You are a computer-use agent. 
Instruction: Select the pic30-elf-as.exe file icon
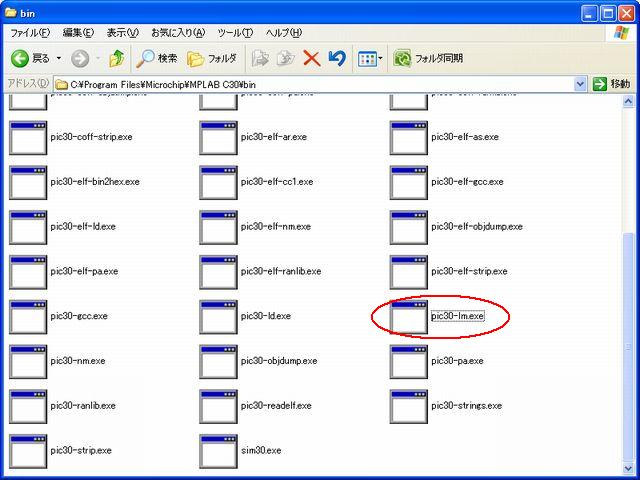click(x=409, y=138)
